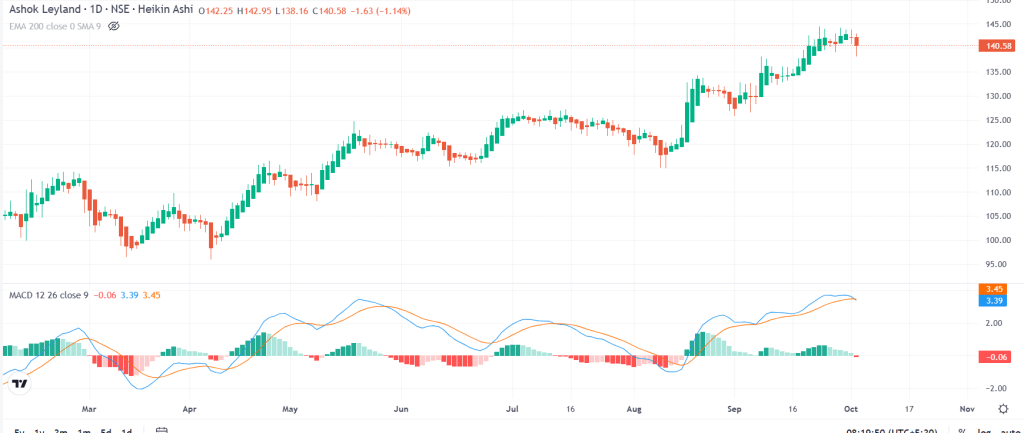Click the red 140.58 current price label
This screenshot has width=1024, height=433.
coord(1000,45)
